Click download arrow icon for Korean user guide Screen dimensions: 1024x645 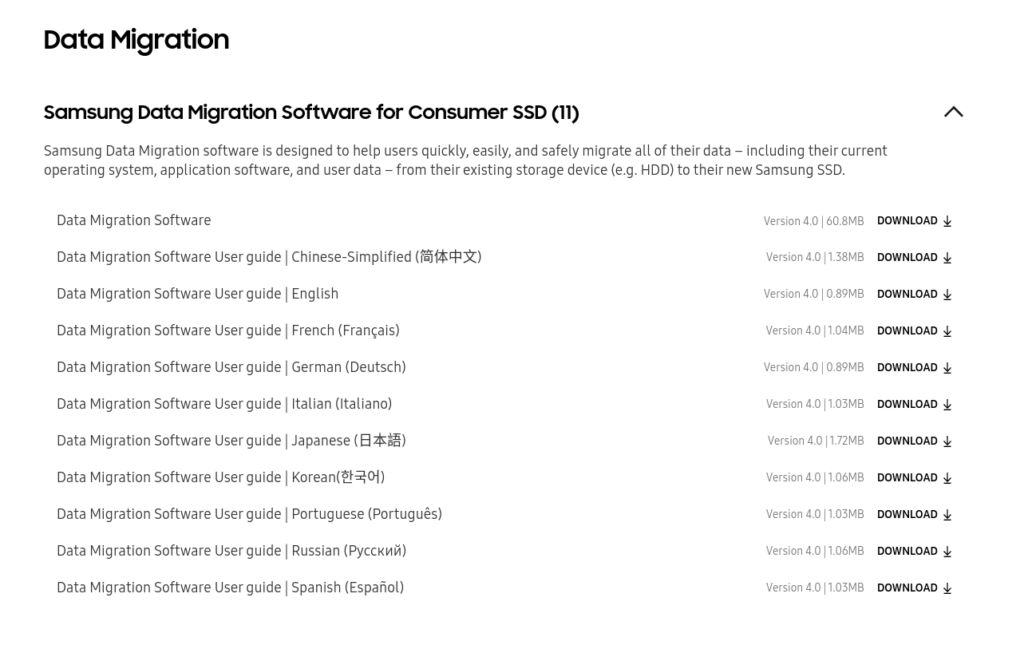pyautogui.click(x=948, y=478)
